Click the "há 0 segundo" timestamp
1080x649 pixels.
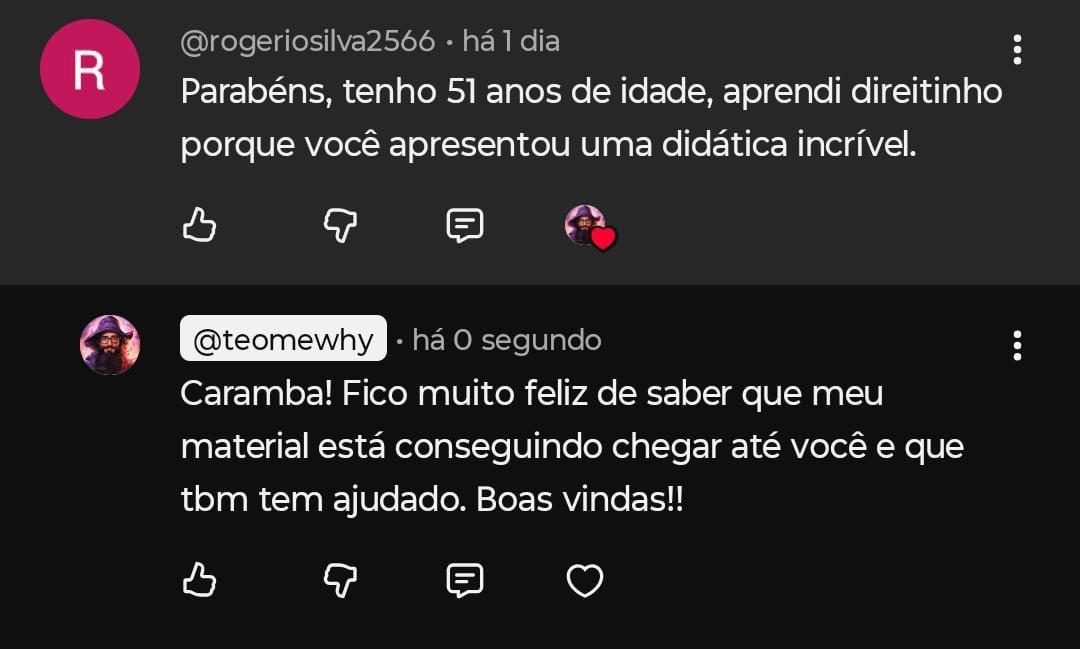(x=506, y=340)
